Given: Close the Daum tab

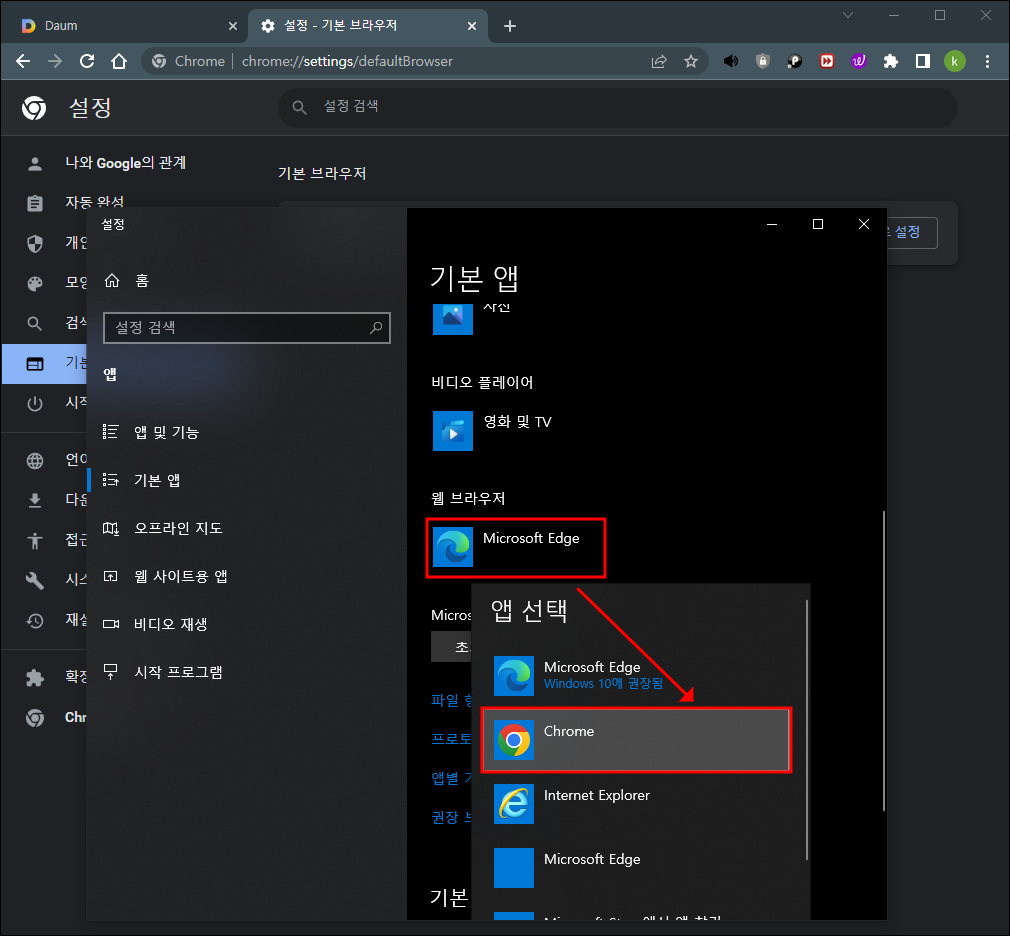Looking at the screenshot, I should pyautogui.click(x=233, y=26).
